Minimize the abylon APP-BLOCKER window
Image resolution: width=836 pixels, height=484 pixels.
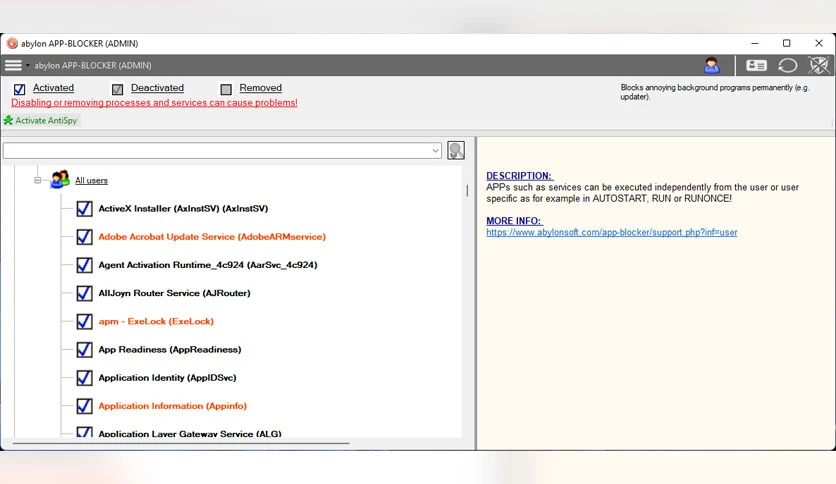point(754,43)
